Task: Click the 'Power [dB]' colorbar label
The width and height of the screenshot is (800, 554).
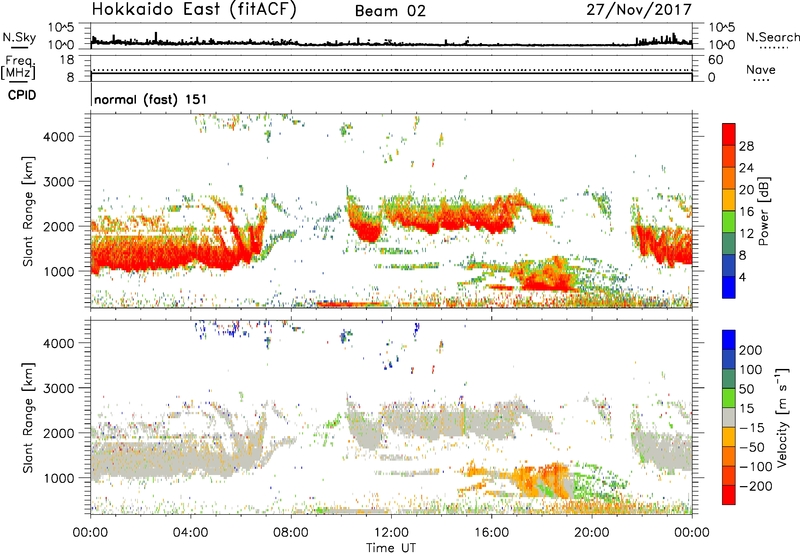Action: [x=763, y=211]
